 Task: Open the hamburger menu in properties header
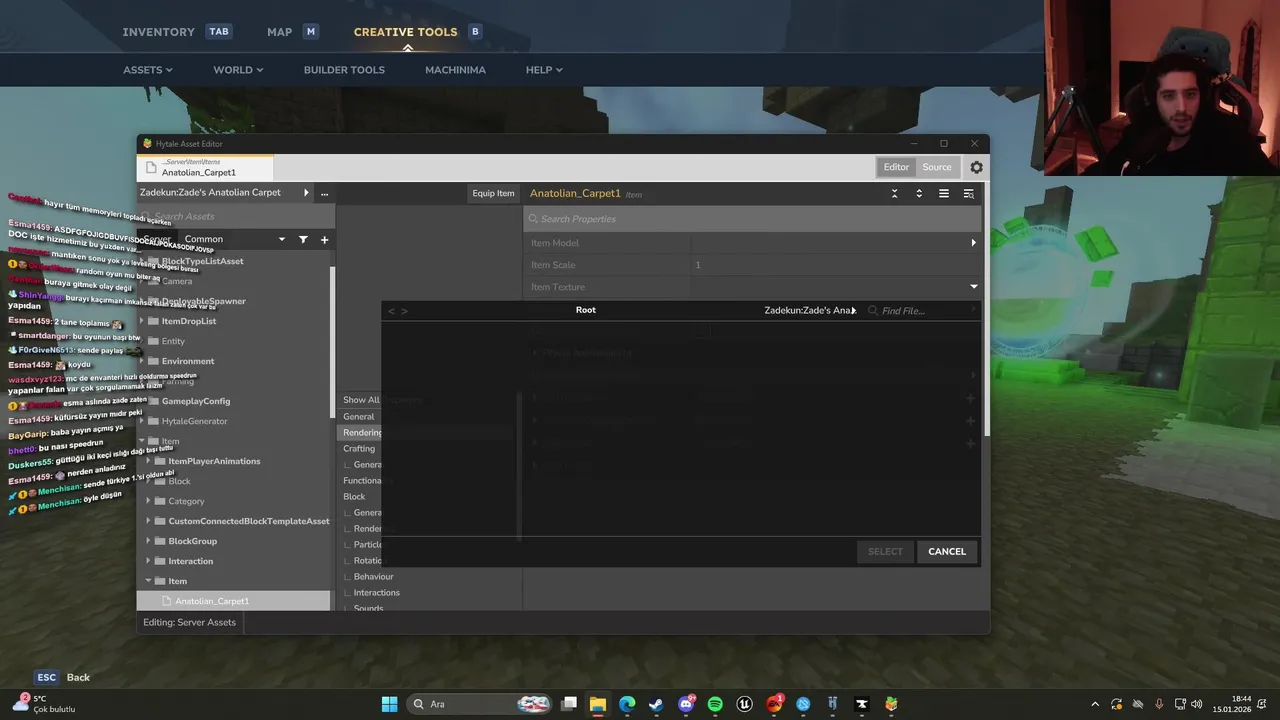[x=944, y=193]
